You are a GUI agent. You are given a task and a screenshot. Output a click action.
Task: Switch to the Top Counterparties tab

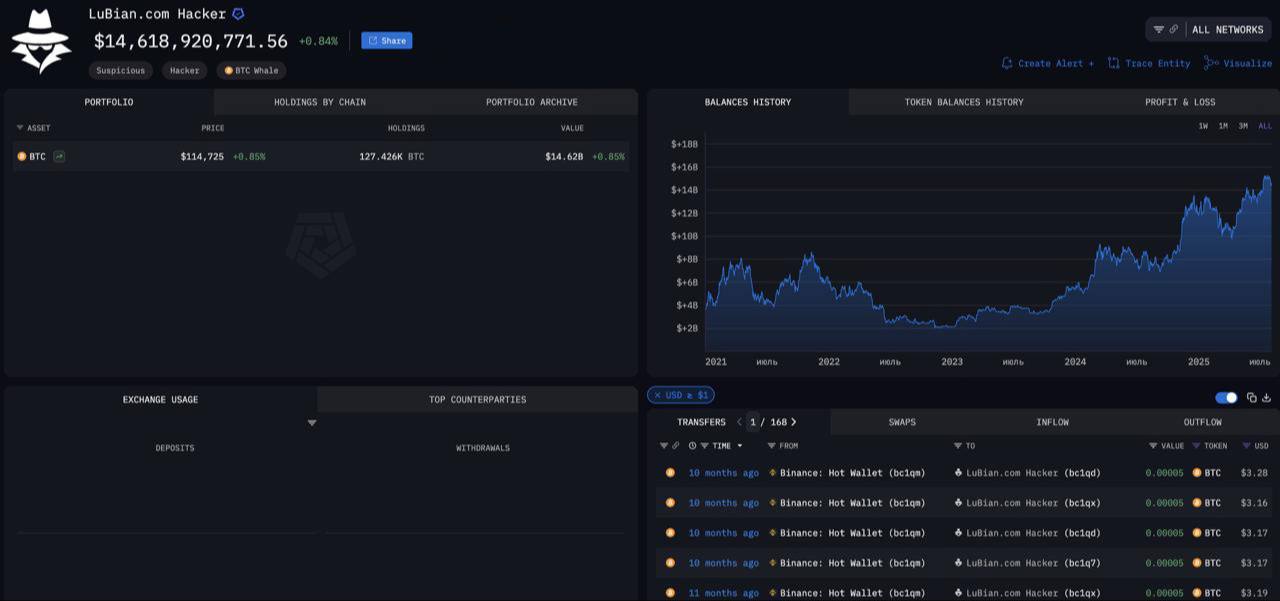[x=478, y=399]
